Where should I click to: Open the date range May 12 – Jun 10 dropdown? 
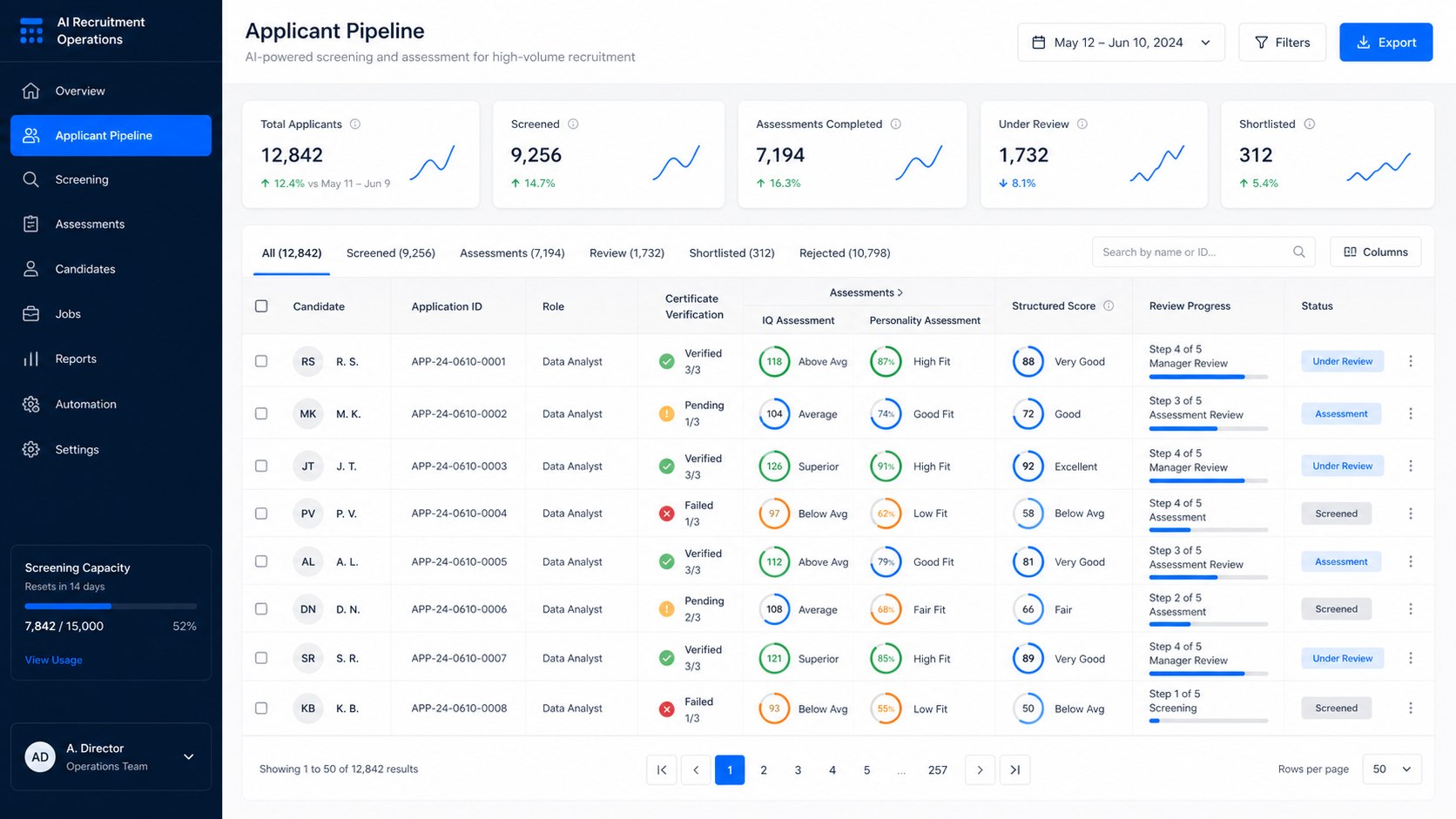[1121, 43]
